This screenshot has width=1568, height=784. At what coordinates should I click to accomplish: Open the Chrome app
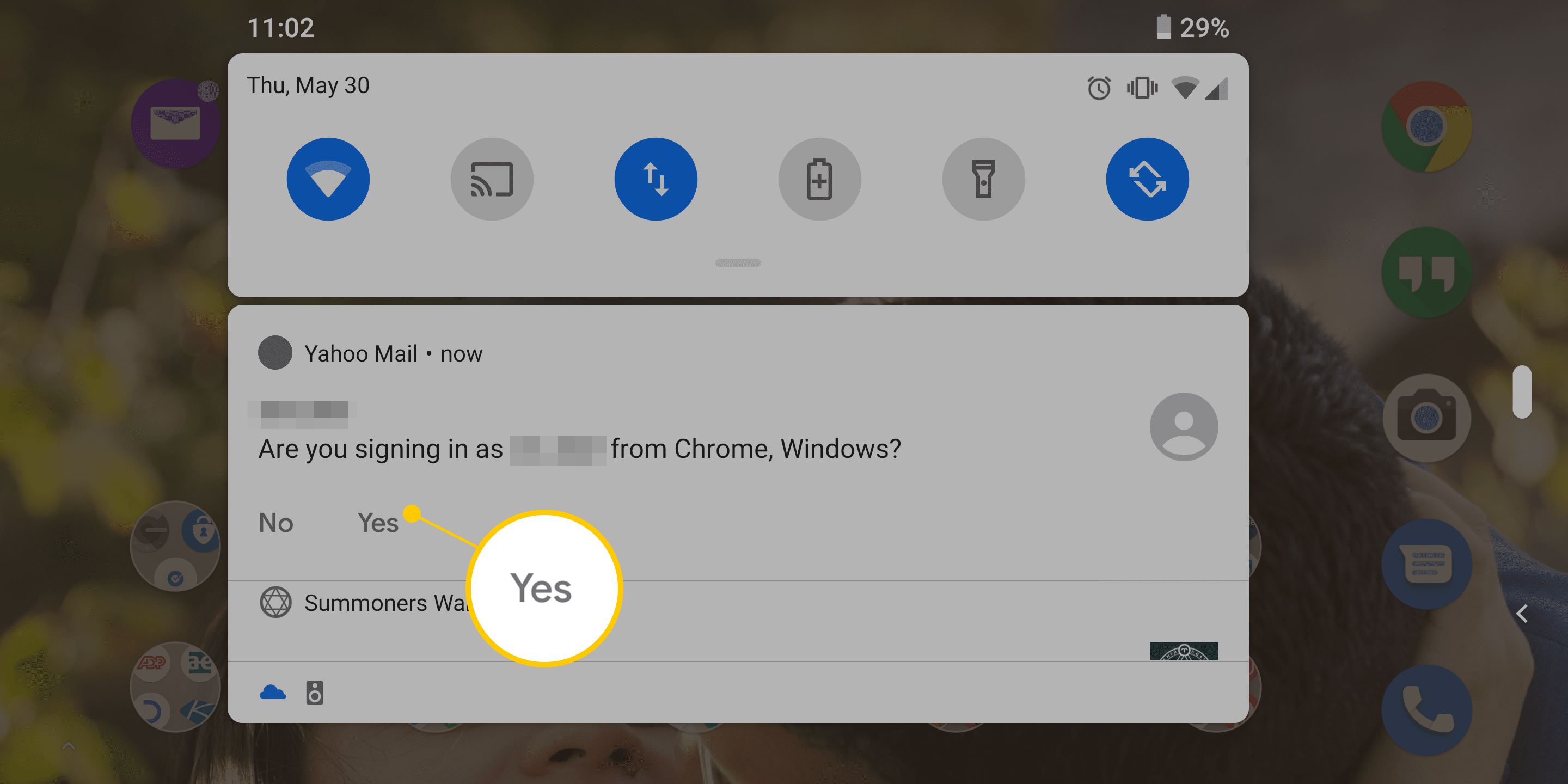[x=1426, y=127]
